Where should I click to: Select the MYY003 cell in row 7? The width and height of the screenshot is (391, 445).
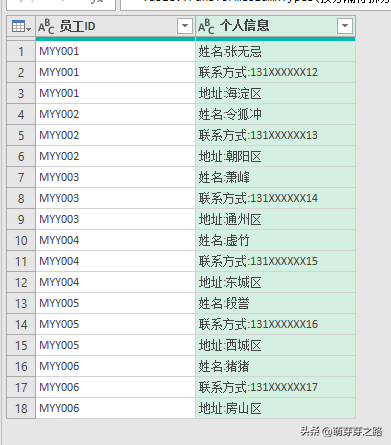115,177
